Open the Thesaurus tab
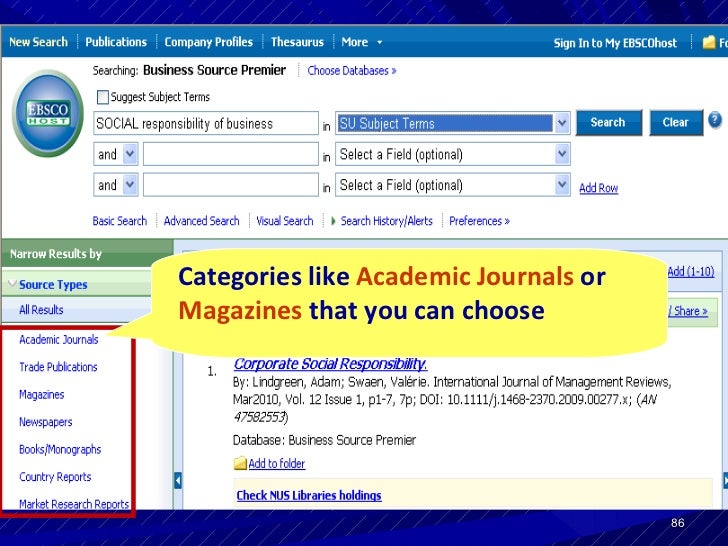The width and height of the screenshot is (728, 546). (297, 42)
